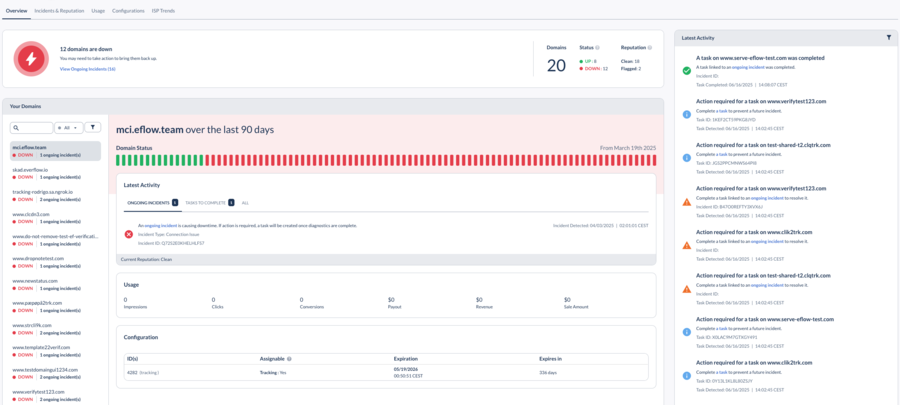Click the domain search input field
This screenshot has height=405, width=900.
click(x=33, y=127)
